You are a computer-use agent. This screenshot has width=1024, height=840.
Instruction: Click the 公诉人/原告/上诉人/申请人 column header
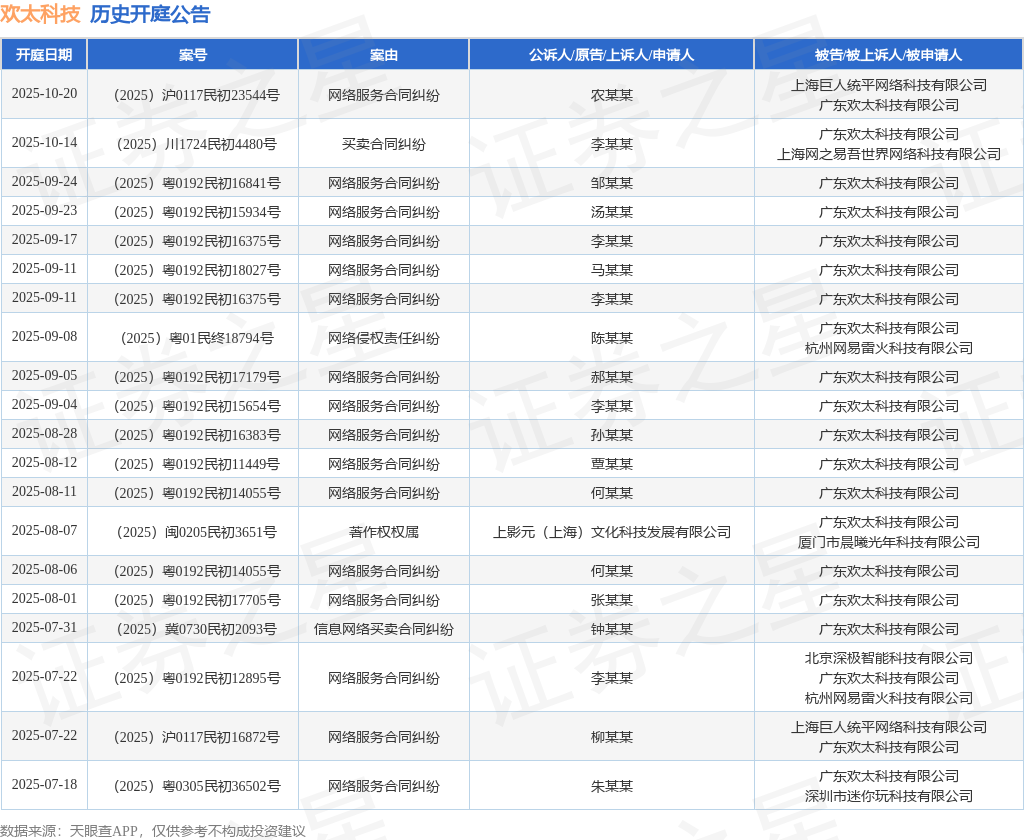tap(611, 55)
